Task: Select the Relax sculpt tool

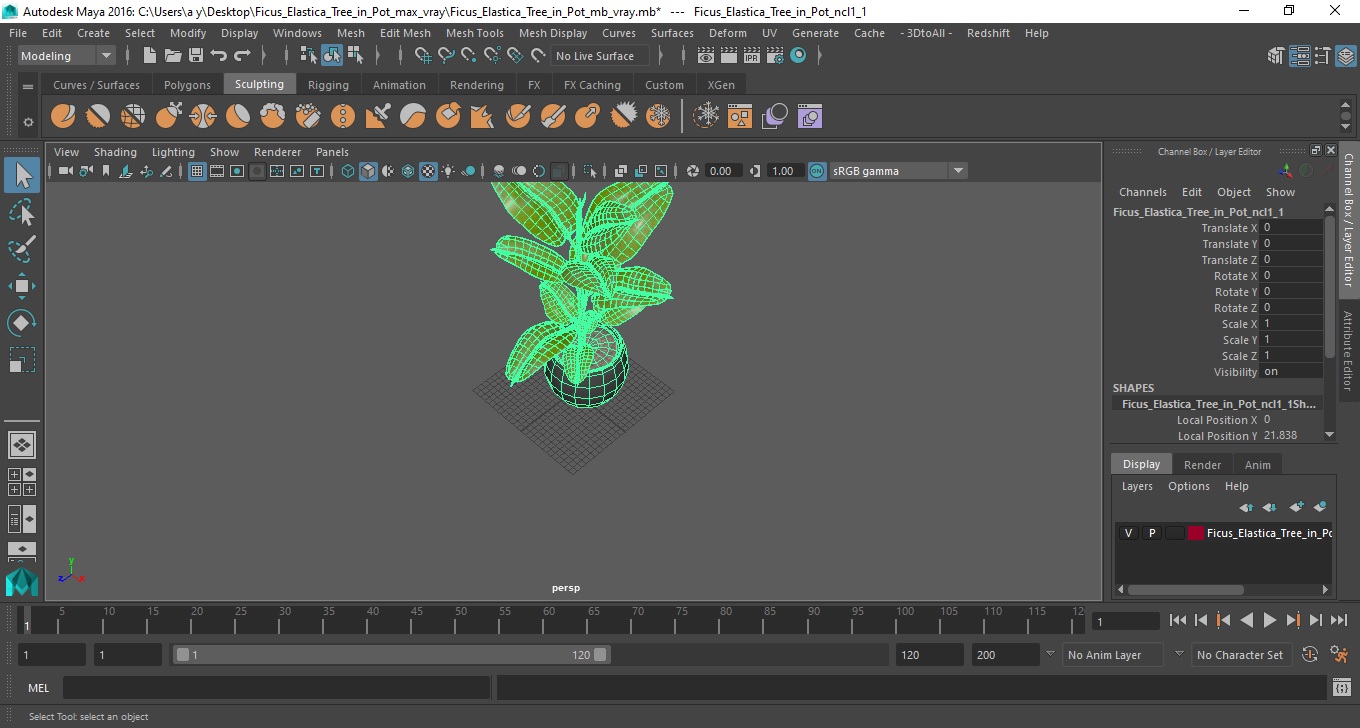Action: (133, 117)
